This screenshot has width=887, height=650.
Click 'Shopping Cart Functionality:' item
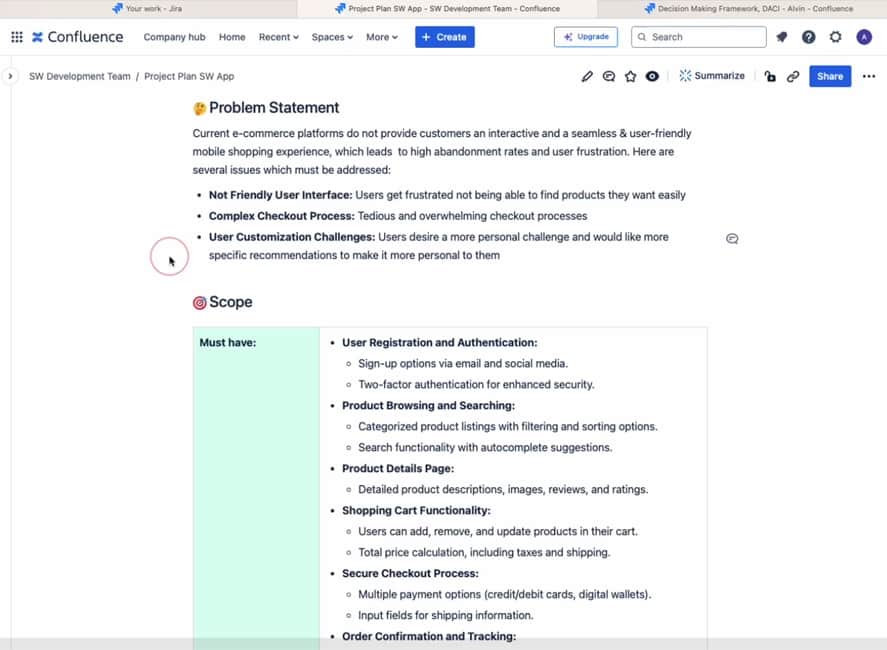pyautogui.click(x=416, y=510)
